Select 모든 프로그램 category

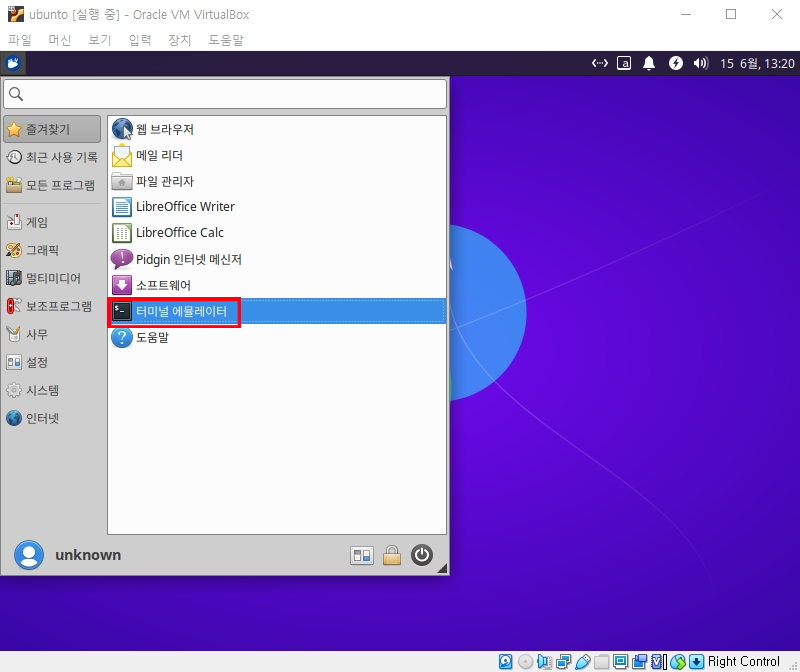pyautogui.click(x=52, y=185)
